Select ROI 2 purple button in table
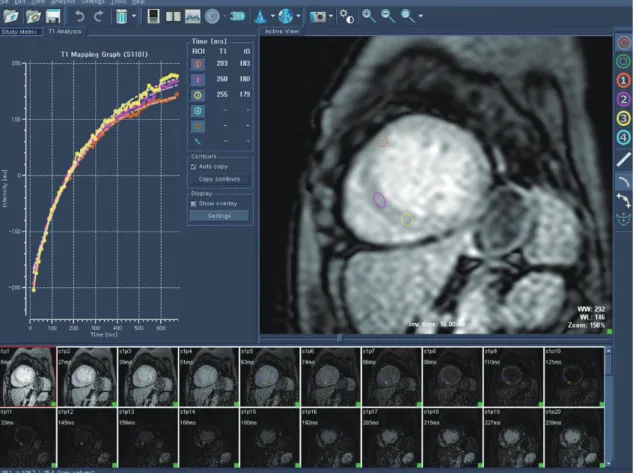The height and width of the screenshot is (473, 636). 198,80
